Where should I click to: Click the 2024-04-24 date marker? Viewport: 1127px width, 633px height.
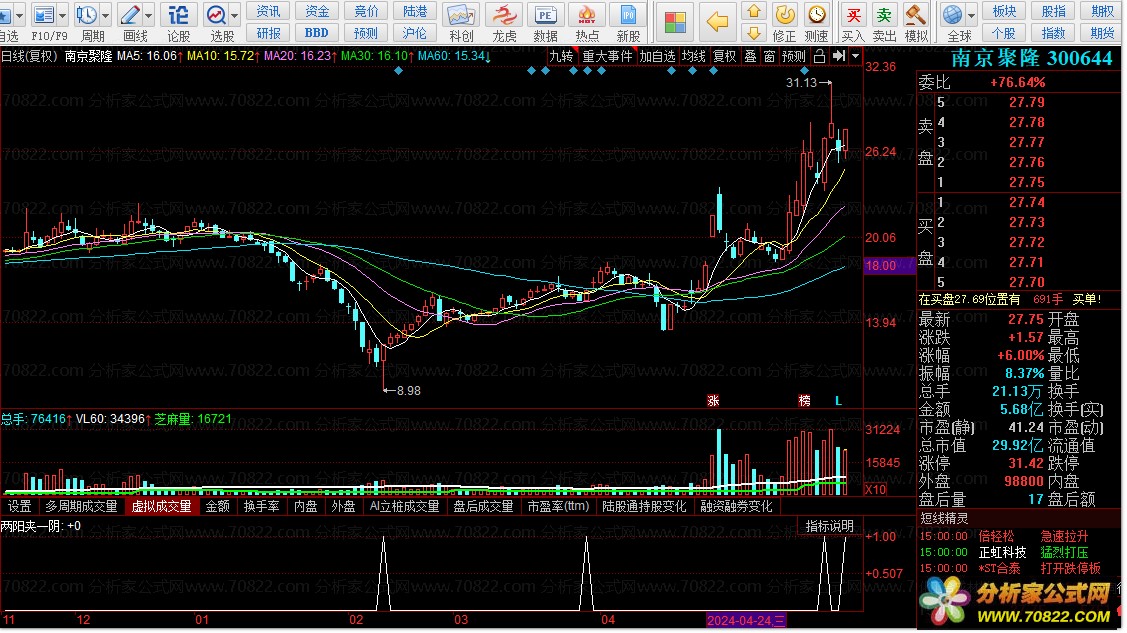click(x=746, y=622)
